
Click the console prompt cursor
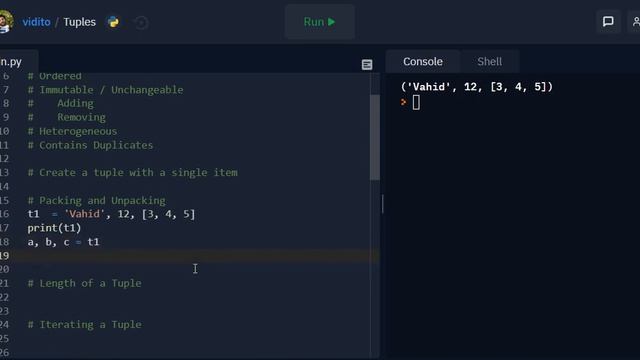click(x=416, y=102)
